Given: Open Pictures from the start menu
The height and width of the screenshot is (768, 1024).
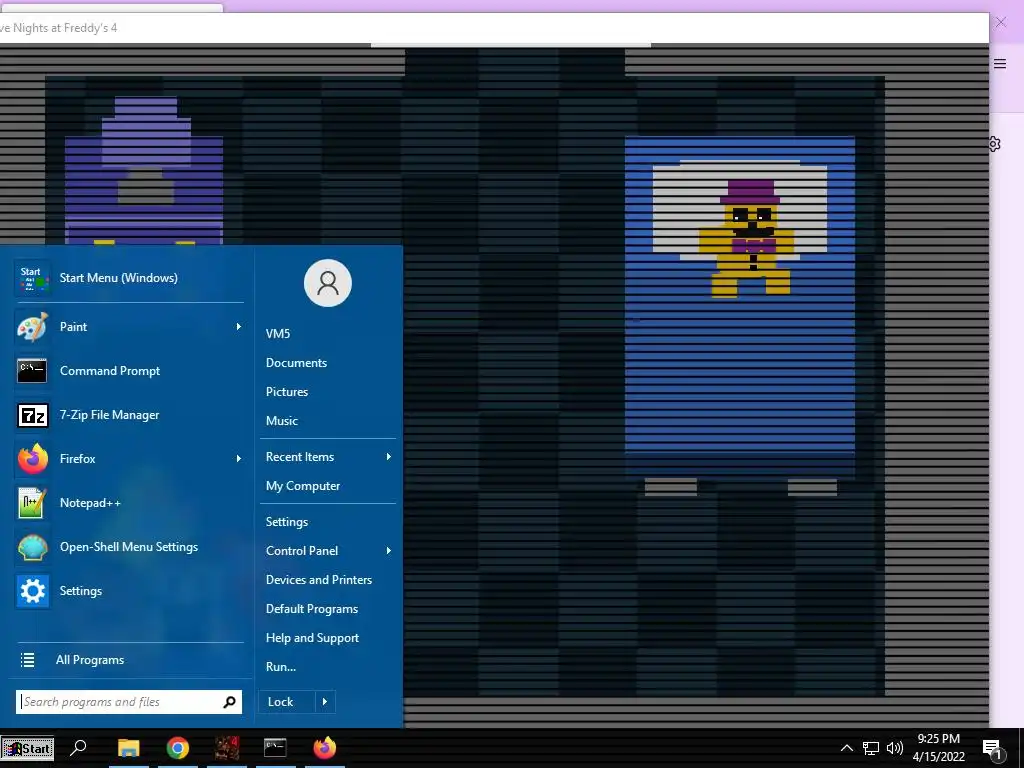Looking at the screenshot, I should click(x=287, y=392).
